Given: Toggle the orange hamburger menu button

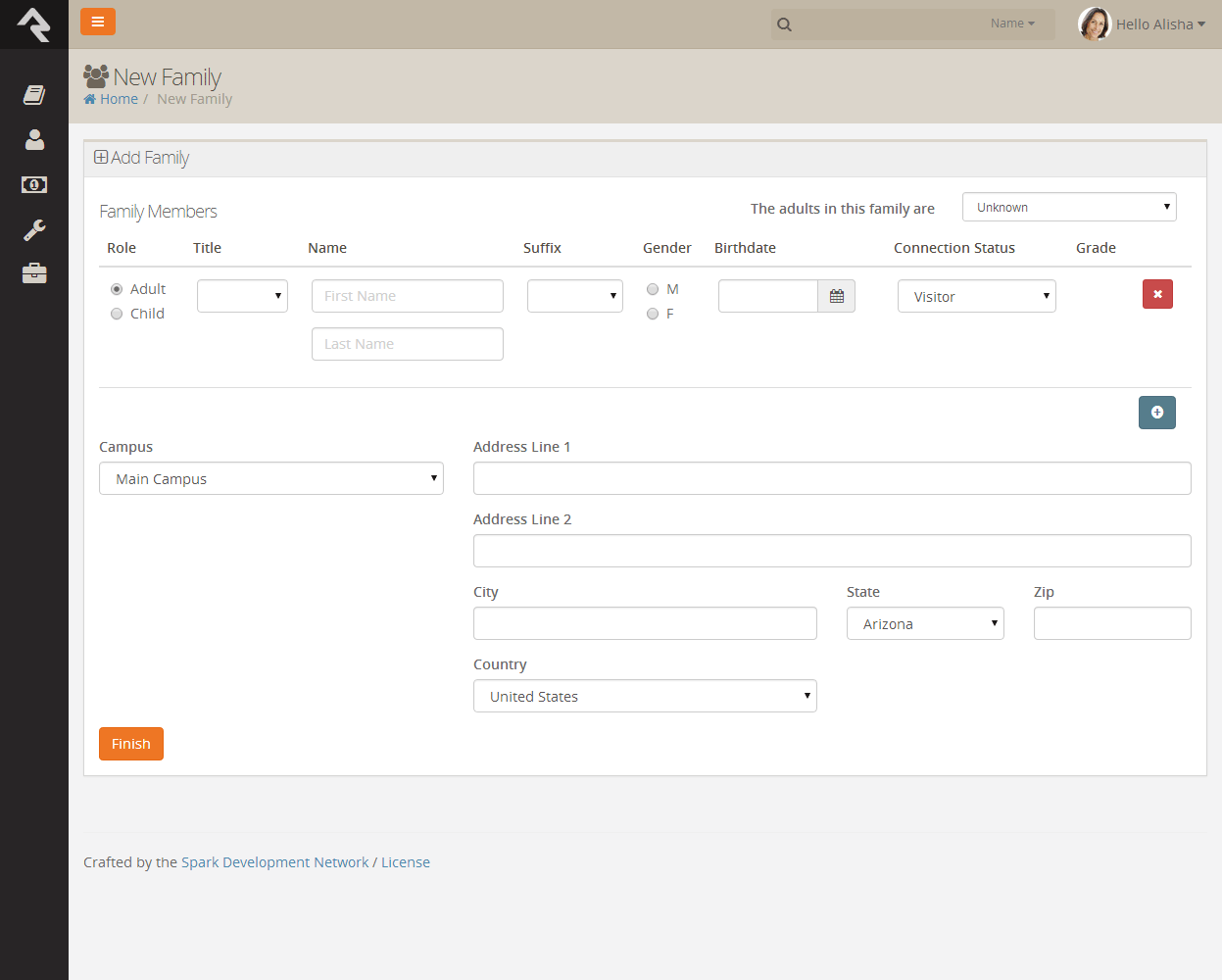Looking at the screenshot, I should 98,22.
